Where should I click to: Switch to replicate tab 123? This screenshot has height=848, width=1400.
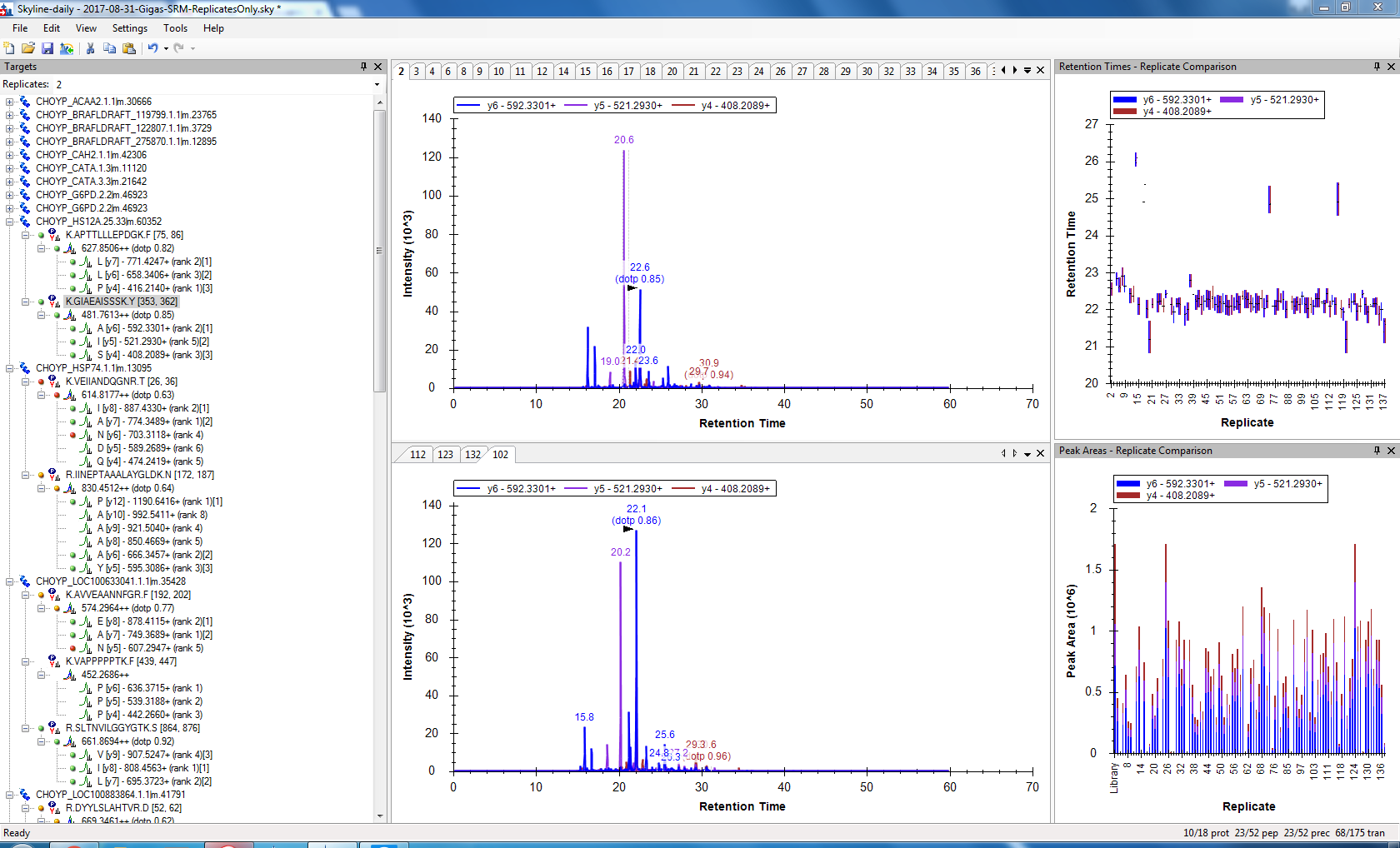tap(445, 455)
